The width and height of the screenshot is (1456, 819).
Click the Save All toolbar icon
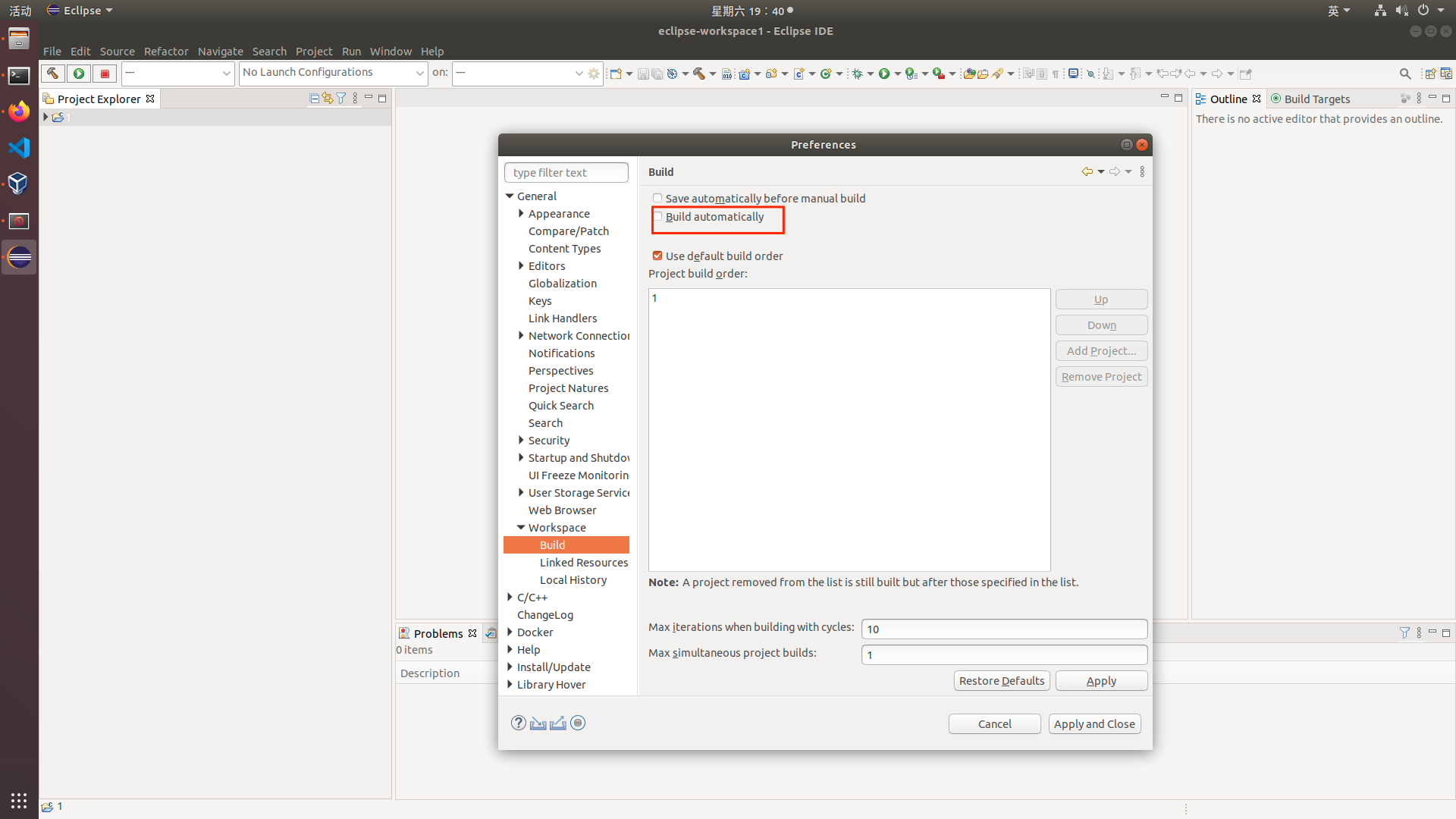(657, 74)
